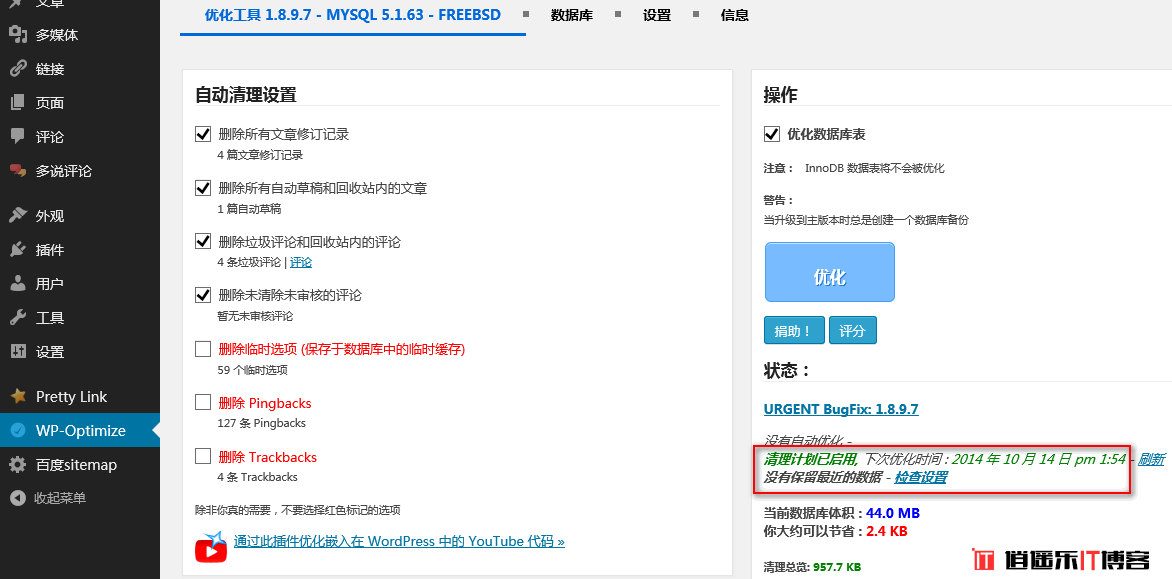Viewport: 1172px width, 579px height.
Task: Click the WP-Optimize checkmark icon
Action: tap(18, 430)
